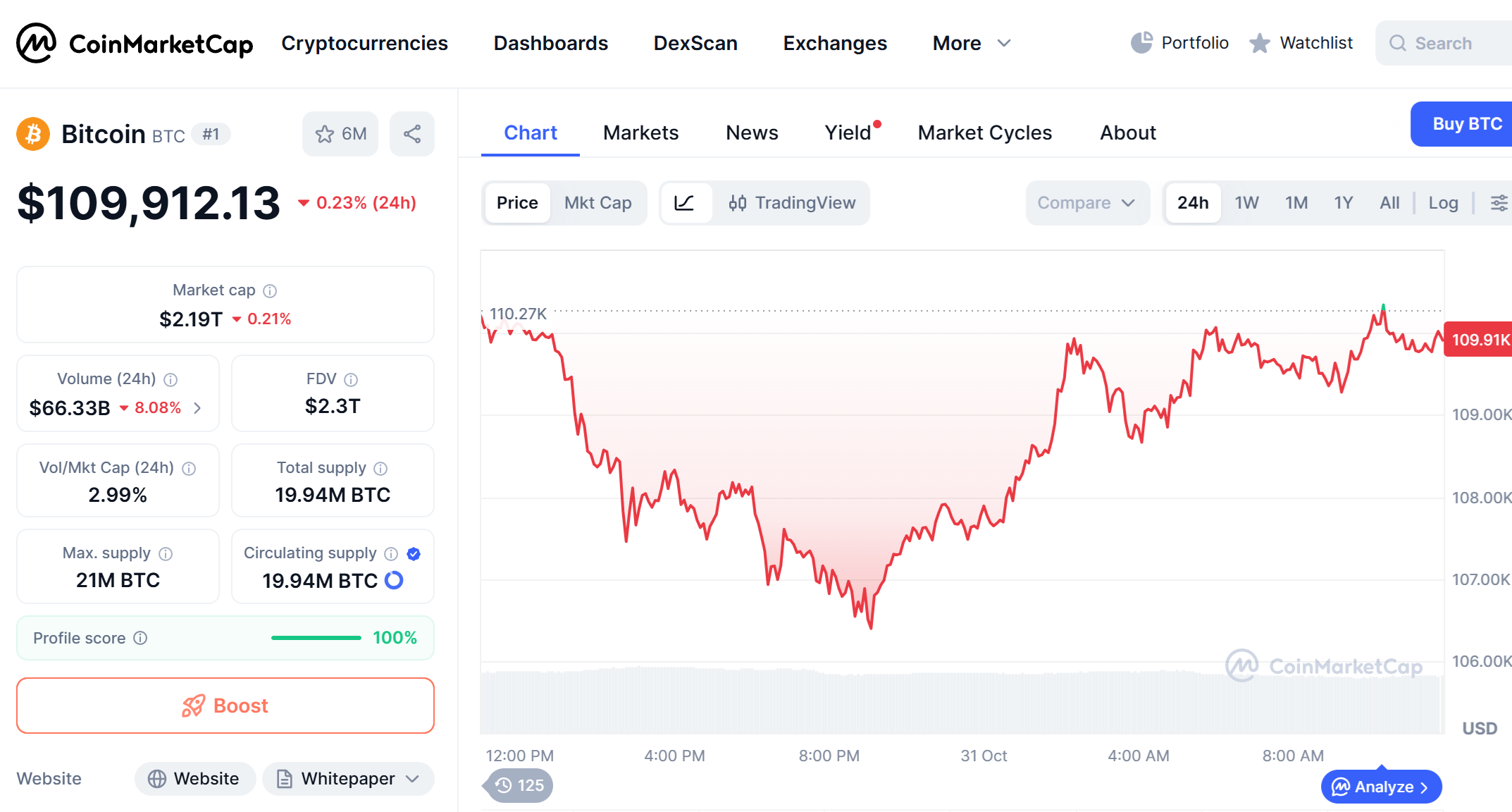Click the Buy BTC button
Screen dimensions: 1512x812
1467,124
